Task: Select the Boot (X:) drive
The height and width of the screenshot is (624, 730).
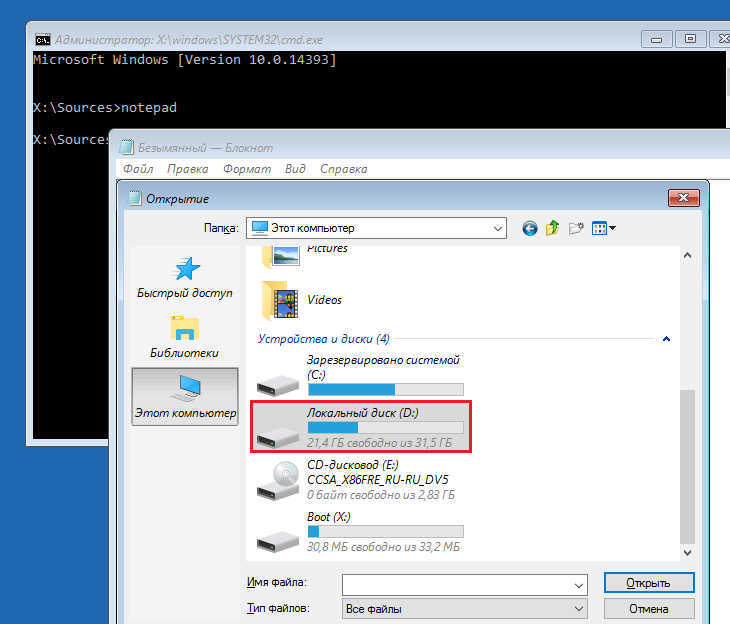Action: tap(360, 532)
